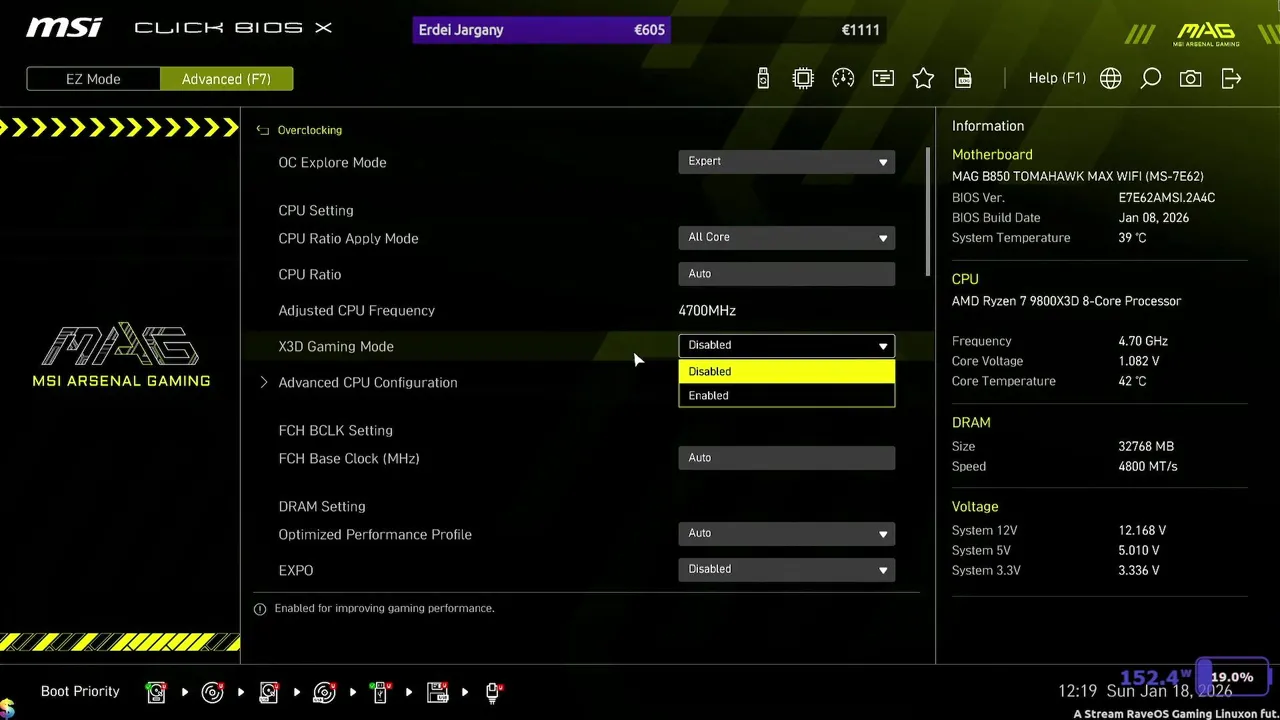Screen dimensions: 1280x720
Task: Click the Motherboard heading in Information panel
Action: tap(992, 154)
